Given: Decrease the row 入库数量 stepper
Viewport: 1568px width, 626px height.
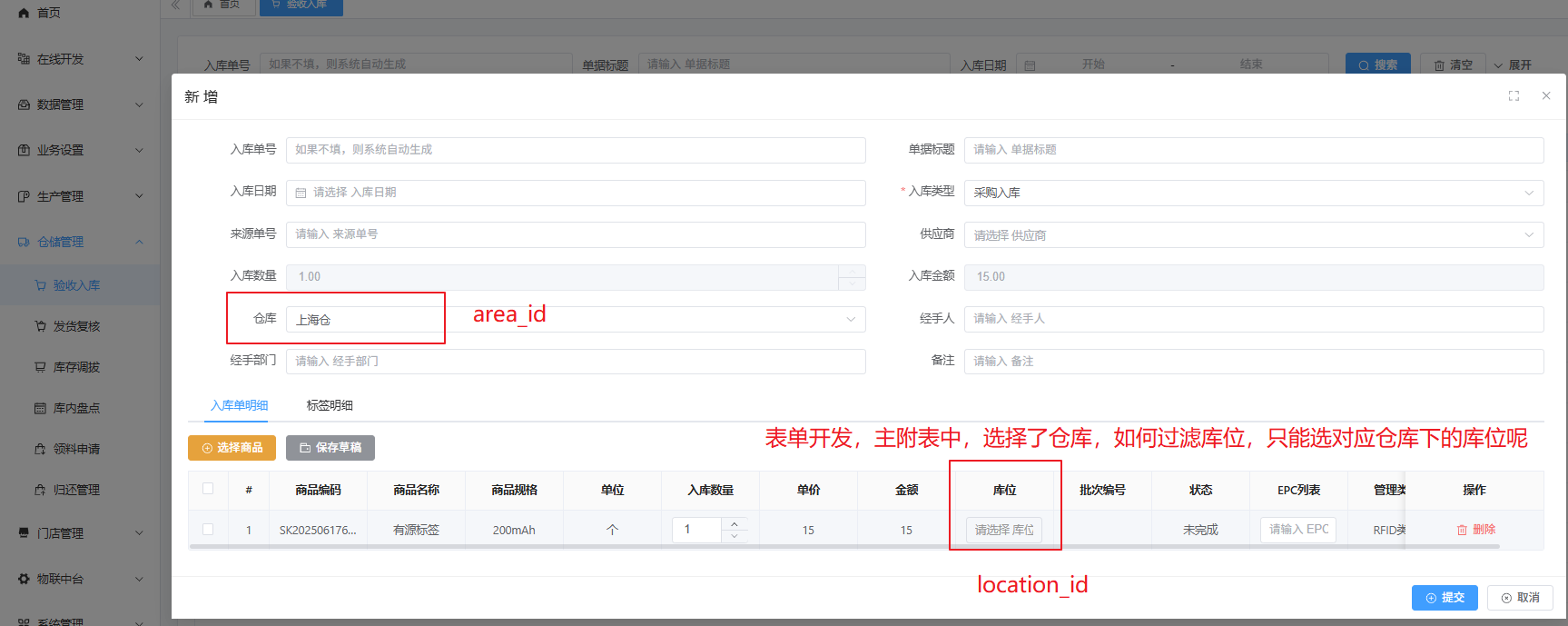Looking at the screenshot, I should pos(735,536).
